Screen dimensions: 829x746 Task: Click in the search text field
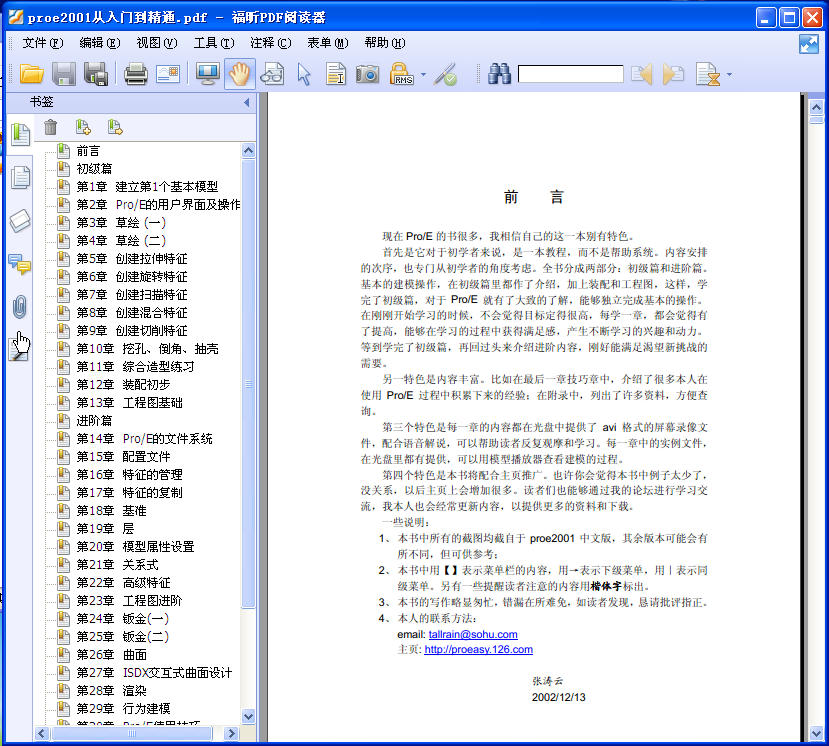coord(570,74)
